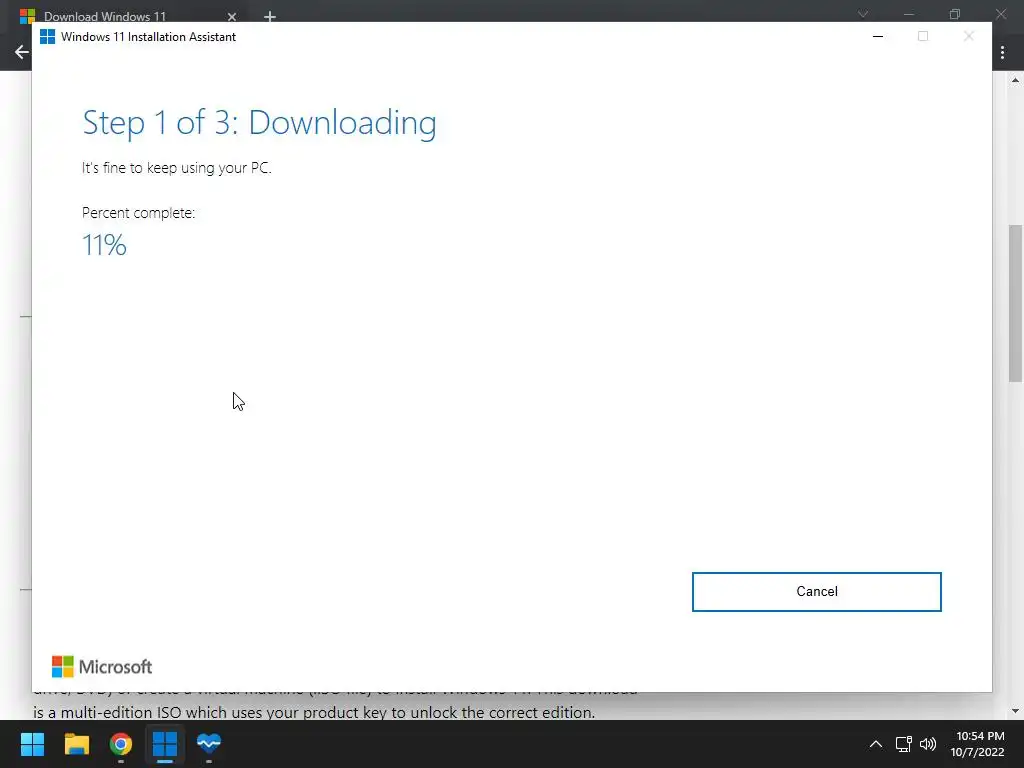Close the Download Windows 11 browser tab
The height and width of the screenshot is (768, 1024).
click(232, 16)
